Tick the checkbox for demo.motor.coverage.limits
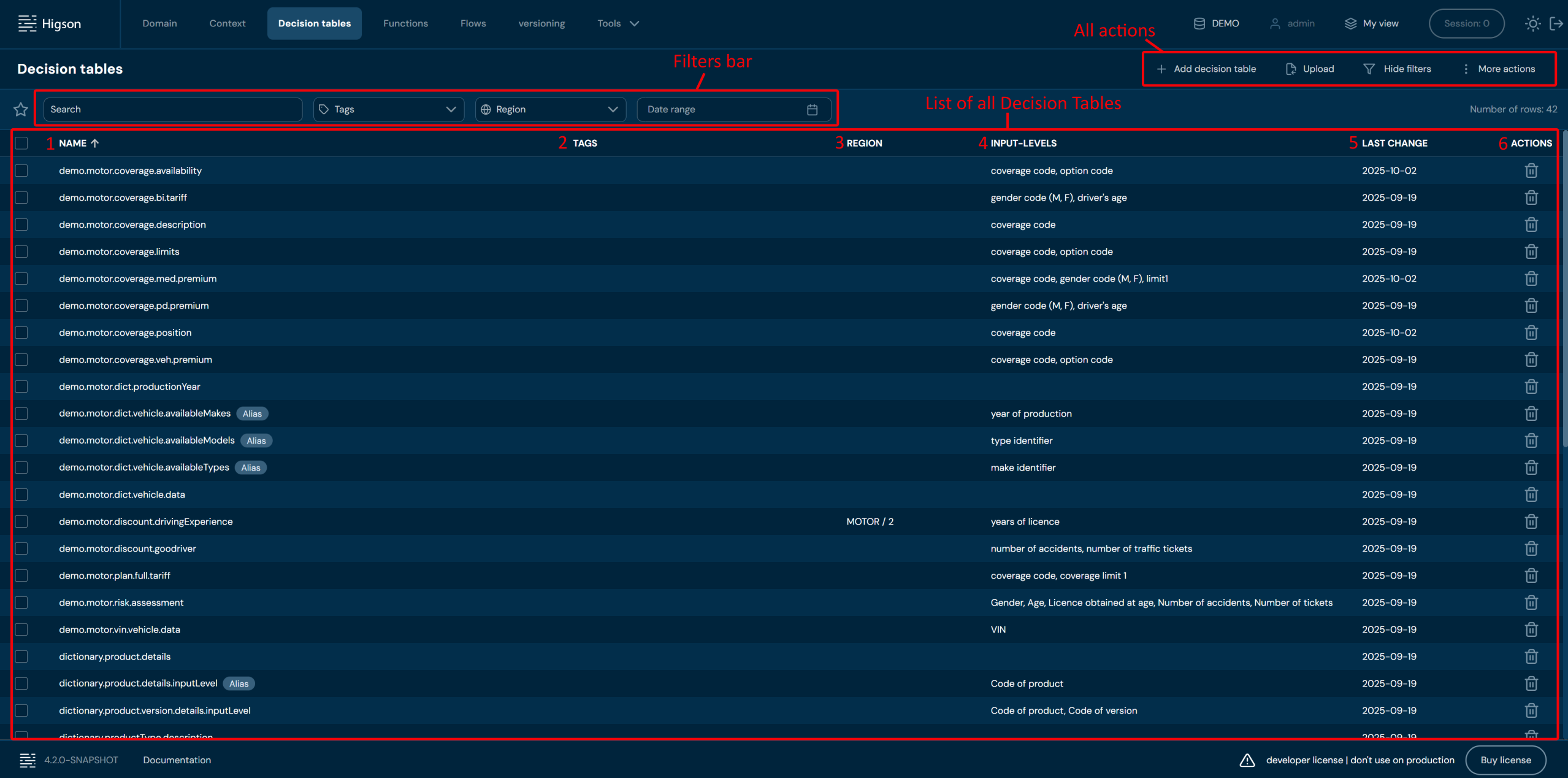This screenshot has height=778, width=1568. [x=21, y=252]
